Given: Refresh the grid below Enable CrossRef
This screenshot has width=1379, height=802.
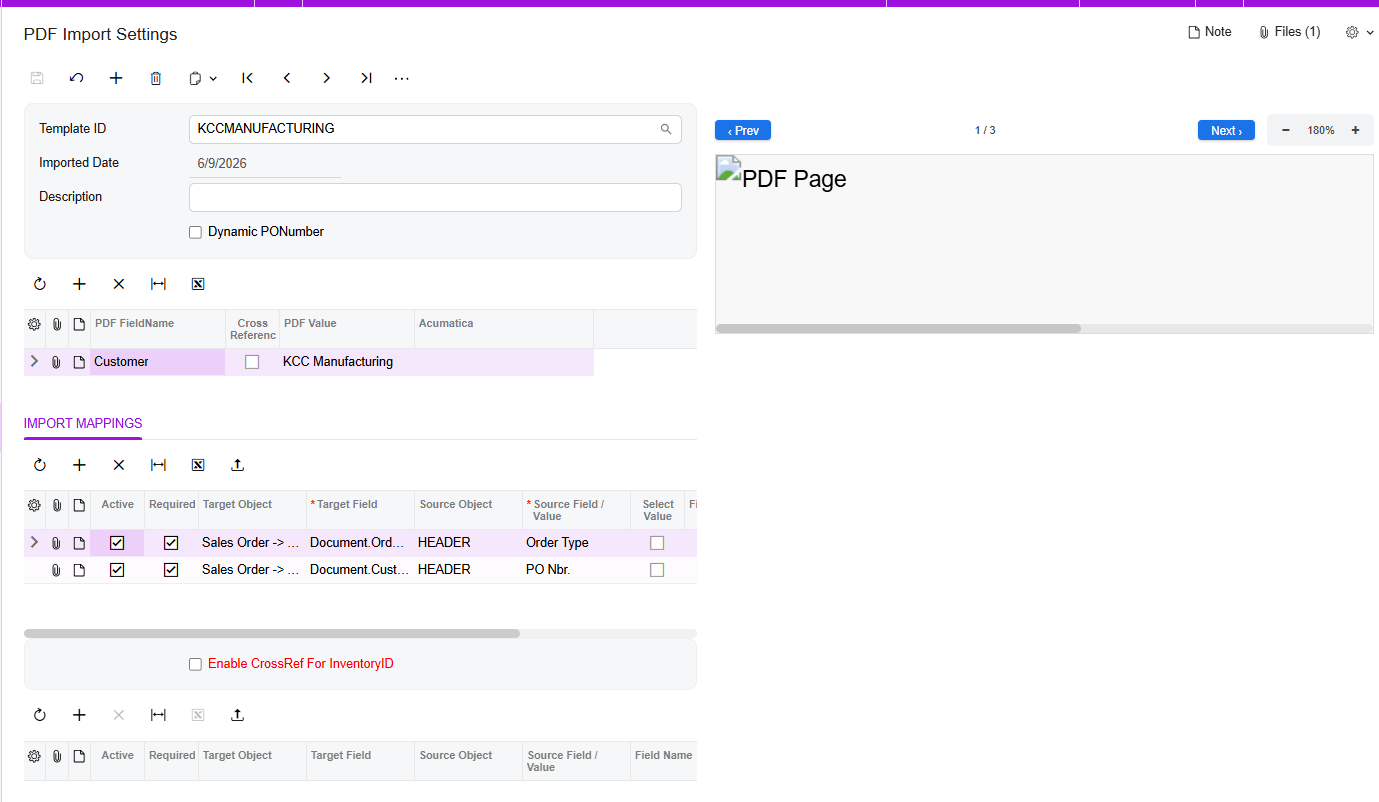Looking at the screenshot, I should tap(40, 715).
